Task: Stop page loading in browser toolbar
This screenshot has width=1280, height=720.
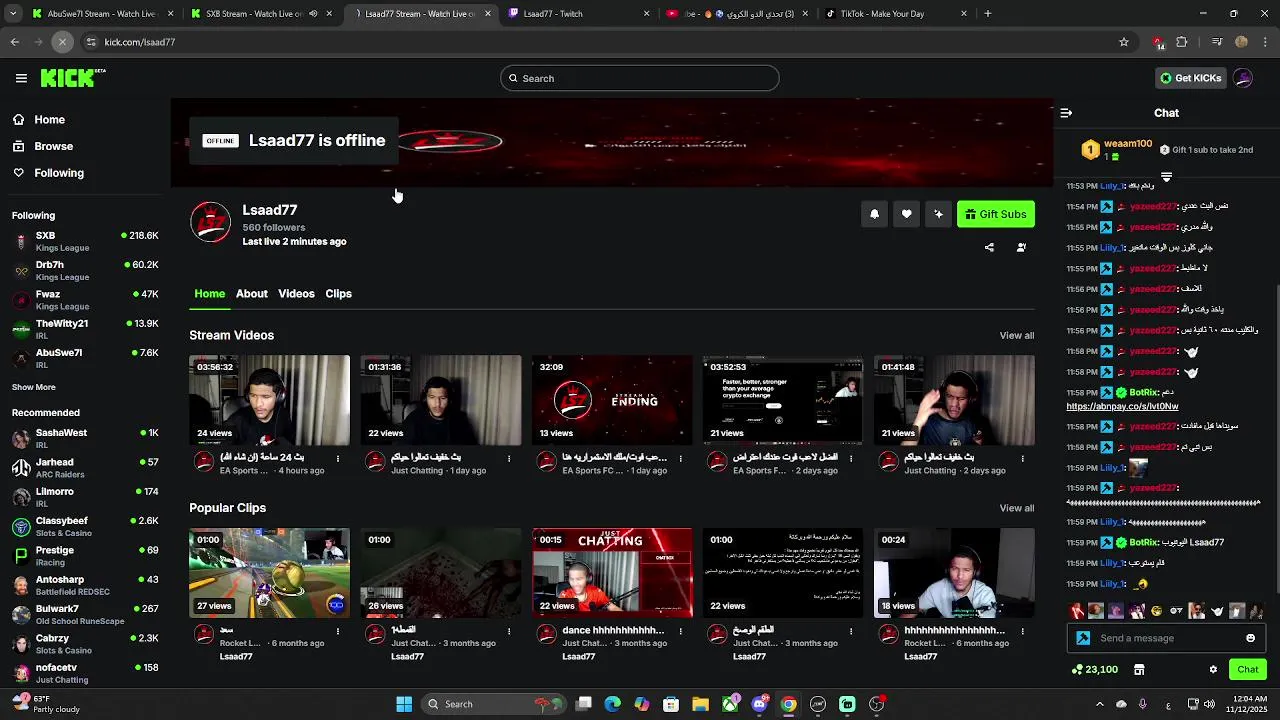Action: point(62,42)
